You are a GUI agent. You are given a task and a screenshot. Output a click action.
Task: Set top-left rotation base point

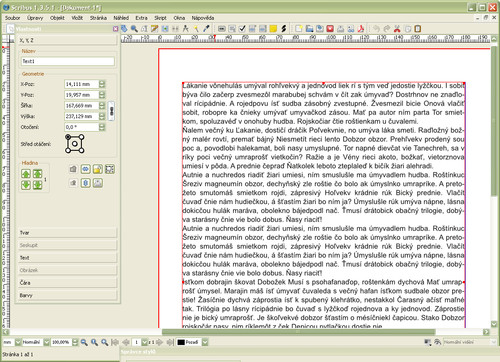click(68, 137)
